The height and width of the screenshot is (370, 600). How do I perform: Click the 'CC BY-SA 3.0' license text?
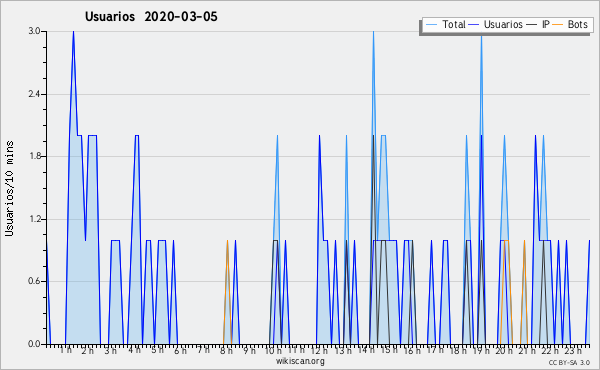pos(569,362)
